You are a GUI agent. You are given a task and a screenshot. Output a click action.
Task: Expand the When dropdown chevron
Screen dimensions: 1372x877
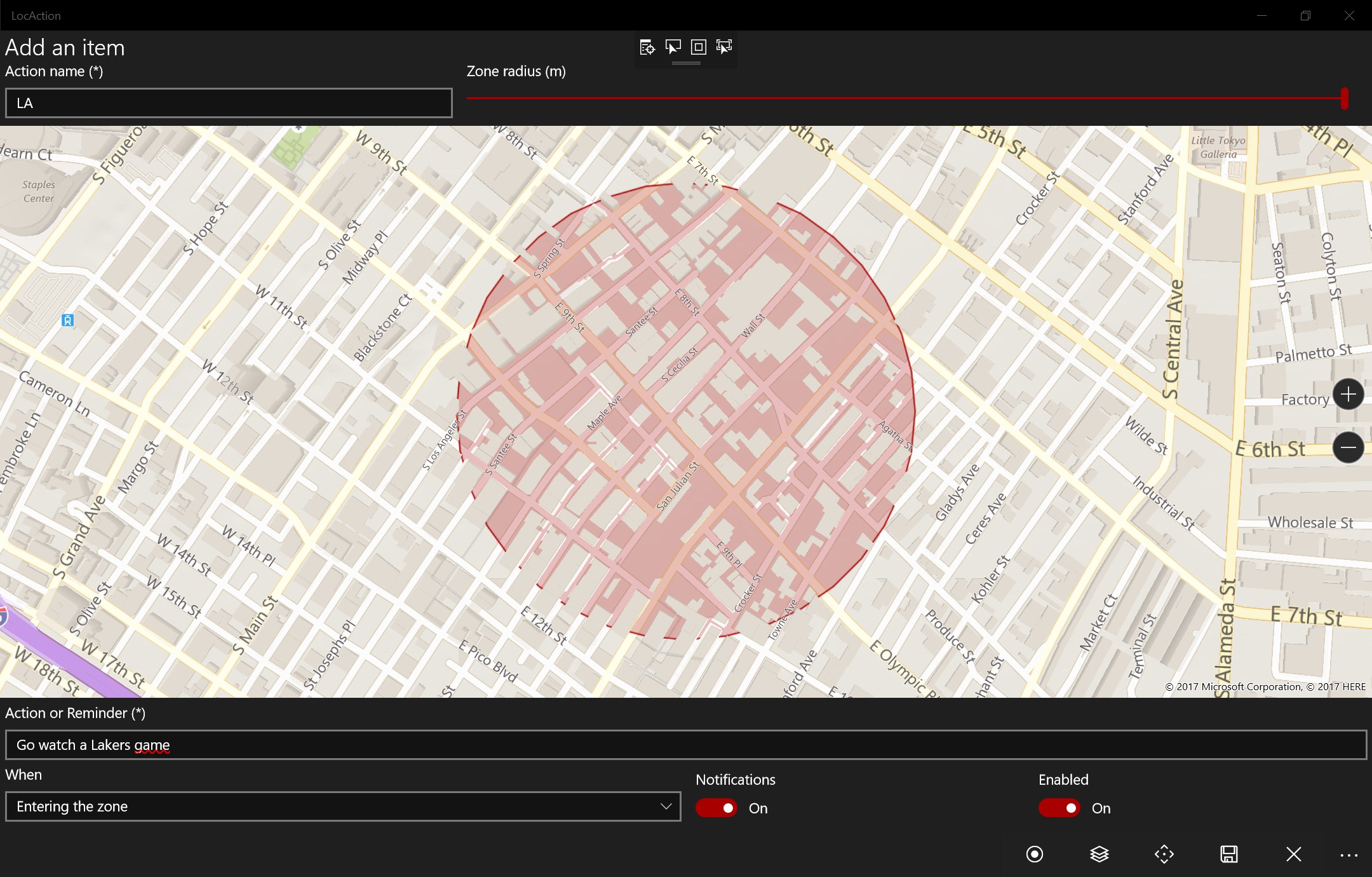coord(666,806)
